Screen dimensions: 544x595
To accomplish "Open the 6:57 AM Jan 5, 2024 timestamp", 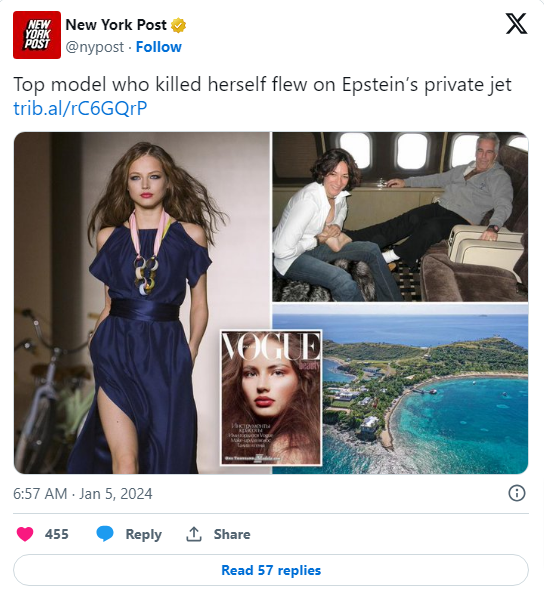I will coord(83,494).
